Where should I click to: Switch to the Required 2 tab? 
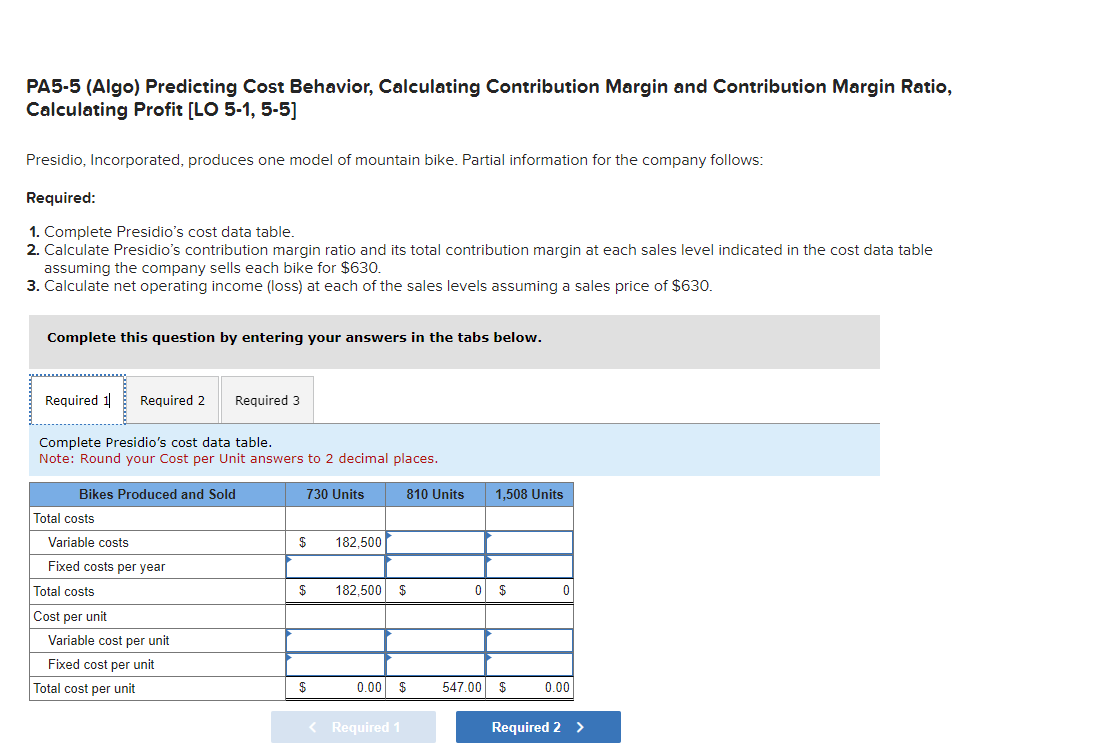(171, 399)
